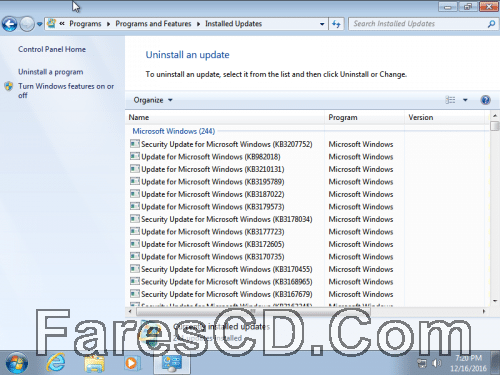This screenshot has width=500, height=375.
Task: Refresh the Installed Updates view
Action: pos(336,24)
